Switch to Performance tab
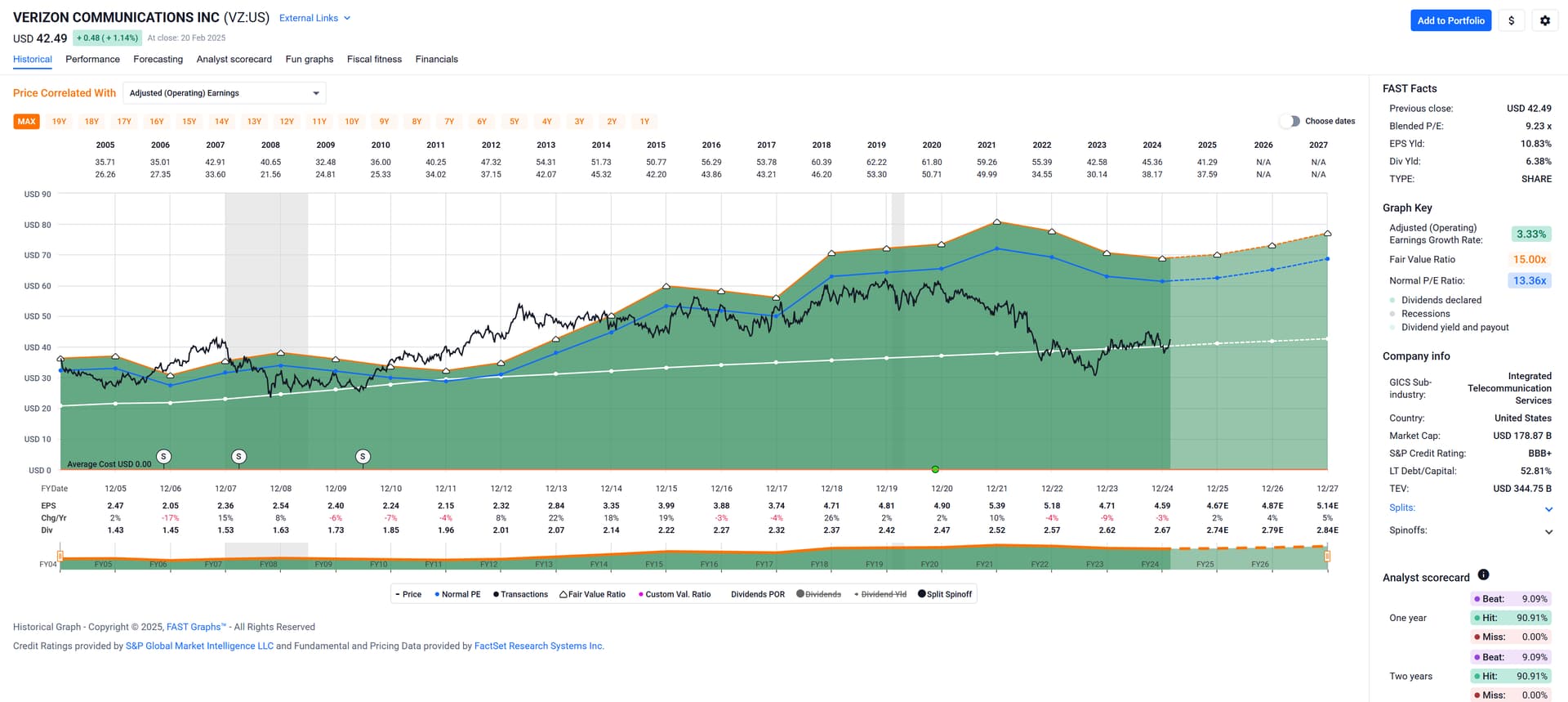The height and width of the screenshot is (702, 1568). coord(92,59)
